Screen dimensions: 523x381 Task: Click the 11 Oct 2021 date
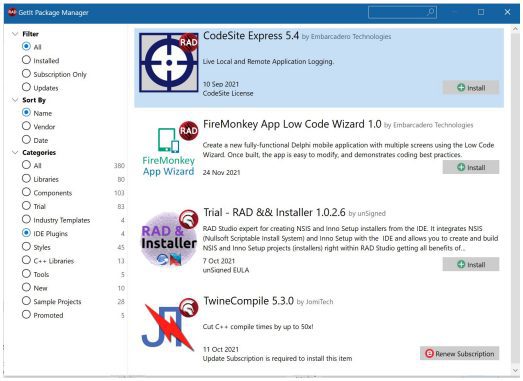(221, 349)
